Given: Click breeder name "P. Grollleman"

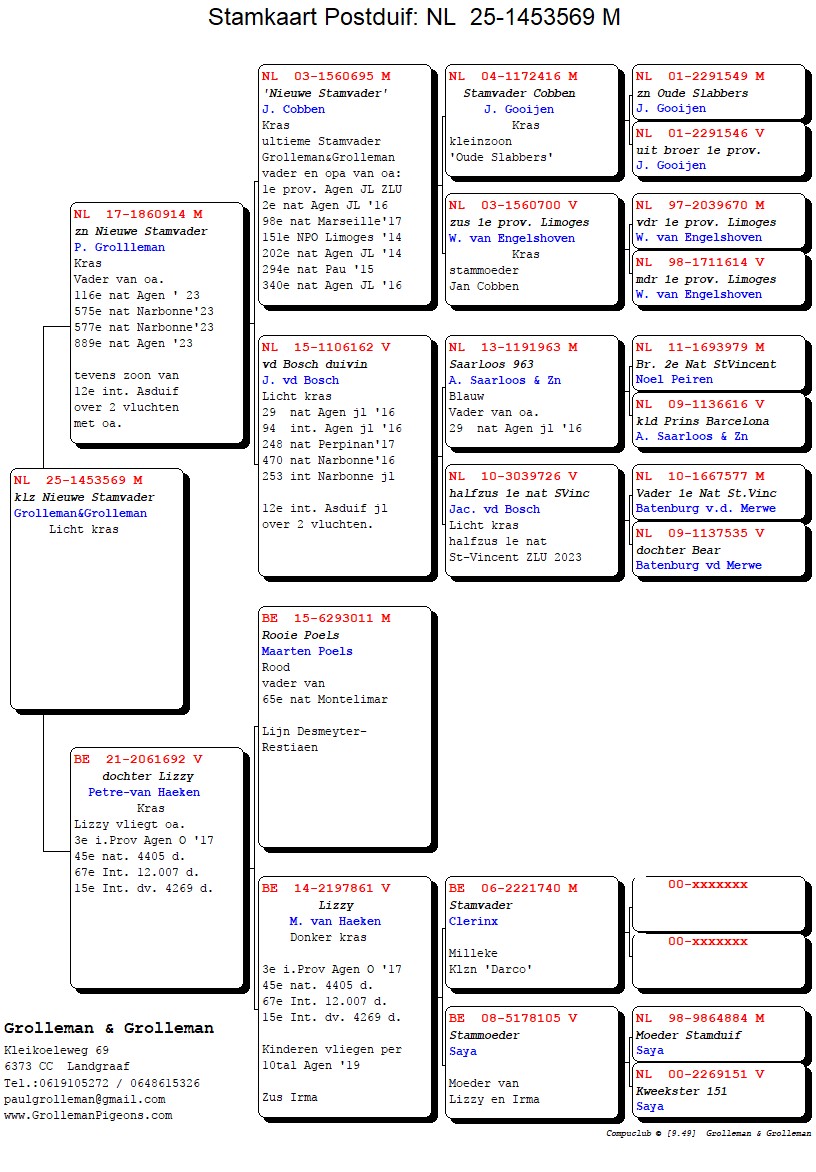Looking at the screenshot, I should coord(119,247).
